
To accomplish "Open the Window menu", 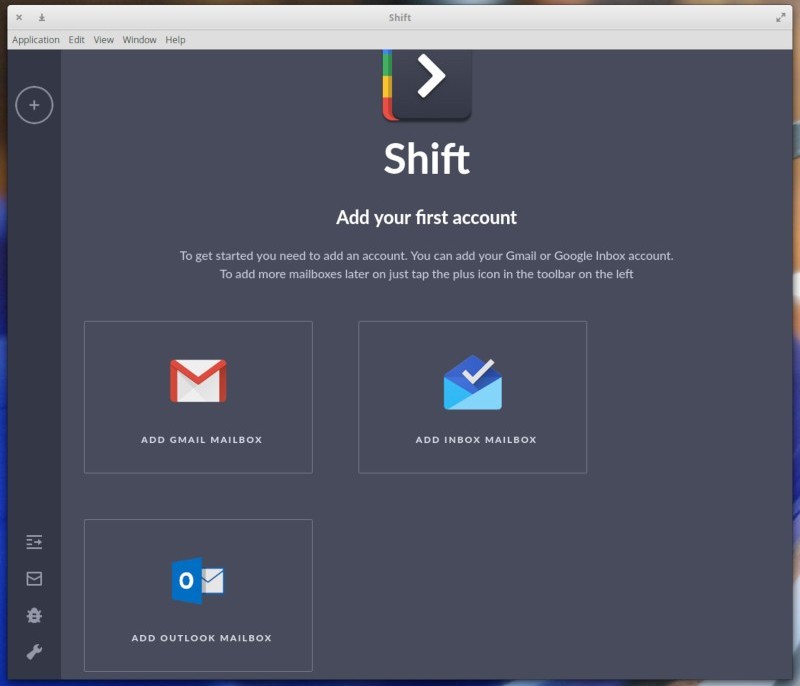I will [139, 40].
